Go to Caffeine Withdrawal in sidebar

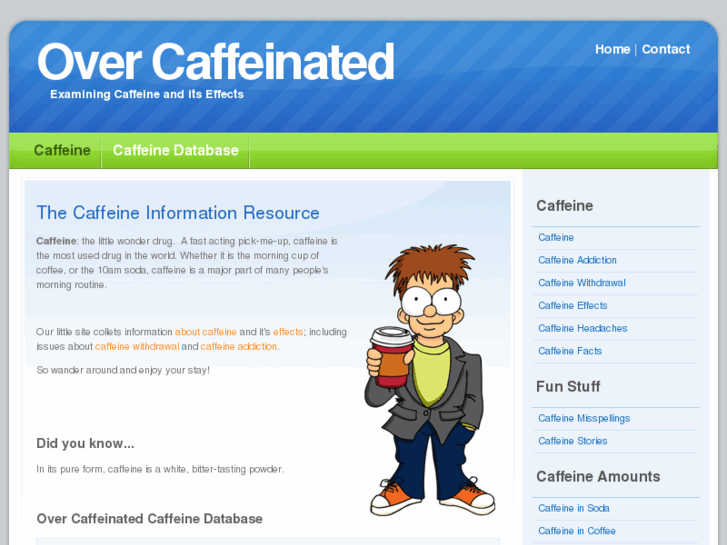[582, 283]
